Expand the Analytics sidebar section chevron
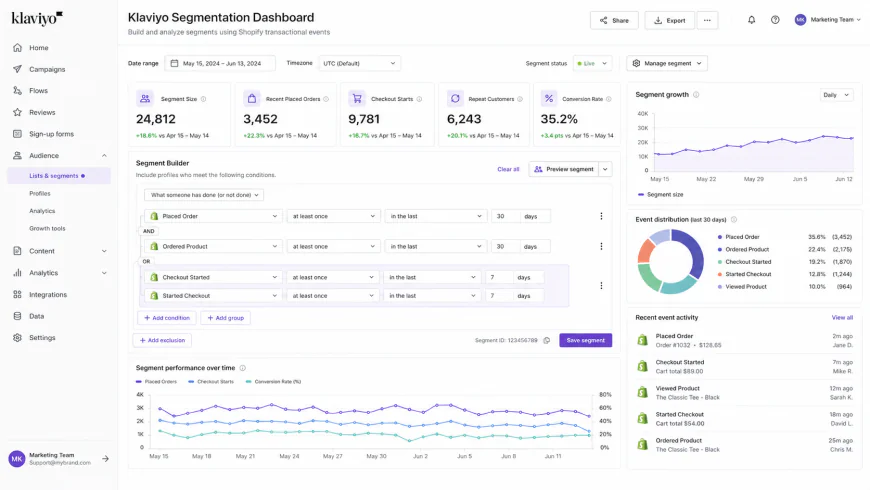 (104, 273)
